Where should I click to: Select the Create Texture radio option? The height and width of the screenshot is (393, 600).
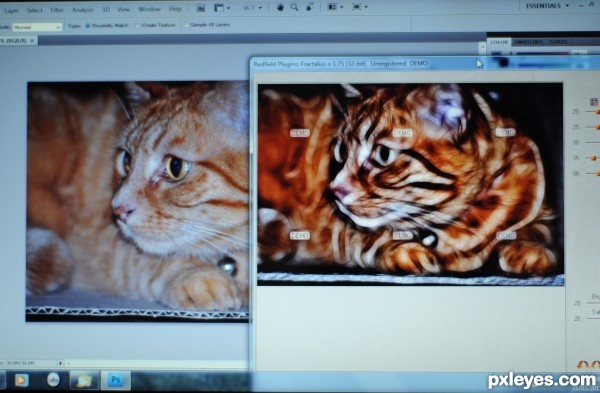(x=155, y=25)
